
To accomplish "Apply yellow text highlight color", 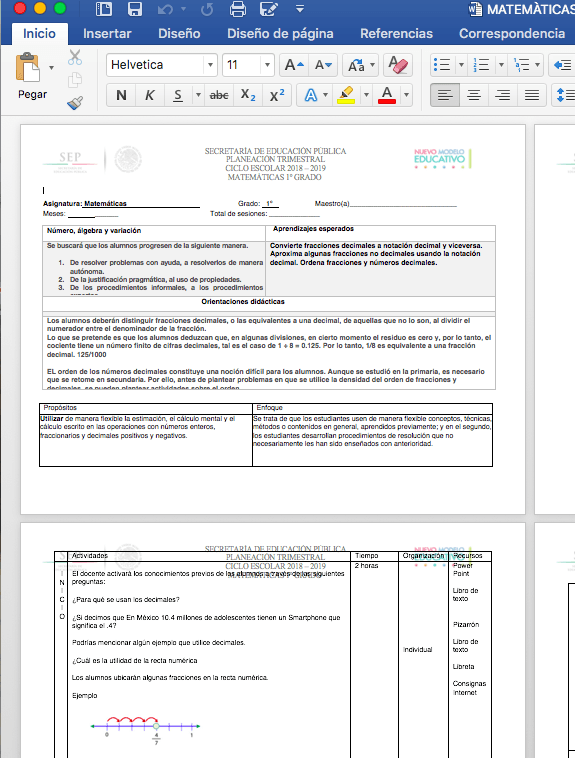I will (346, 95).
